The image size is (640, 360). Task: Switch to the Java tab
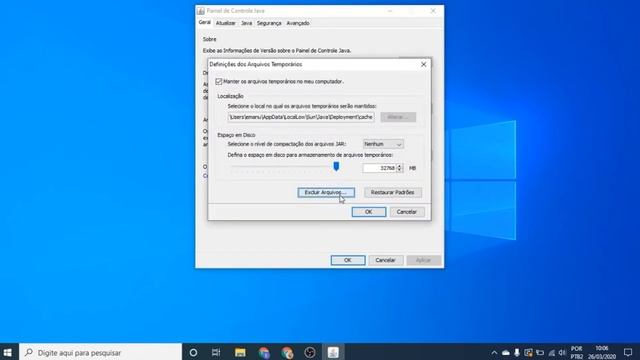(247, 23)
